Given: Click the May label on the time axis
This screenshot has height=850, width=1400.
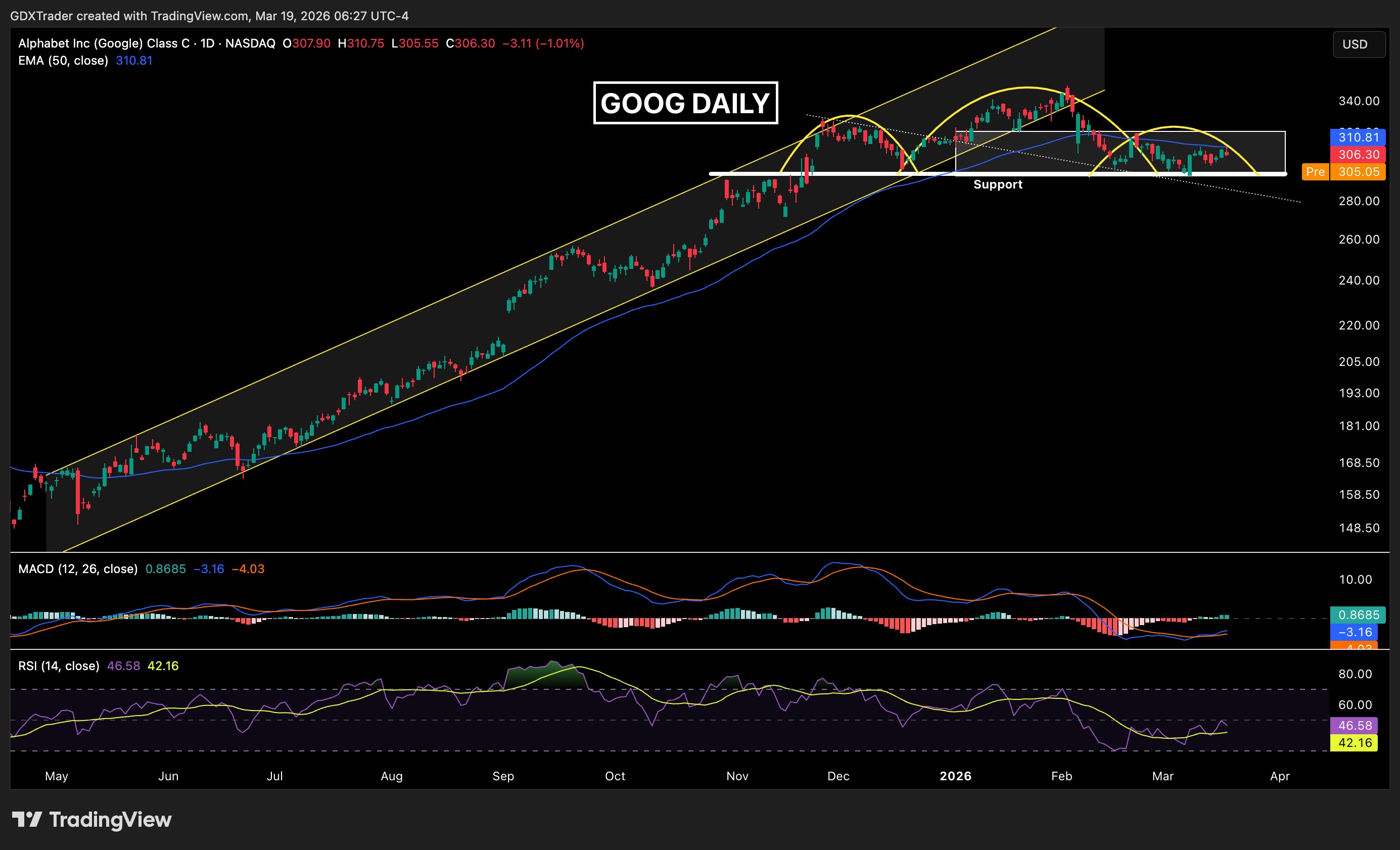Looking at the screenshot, I should 56,776.
